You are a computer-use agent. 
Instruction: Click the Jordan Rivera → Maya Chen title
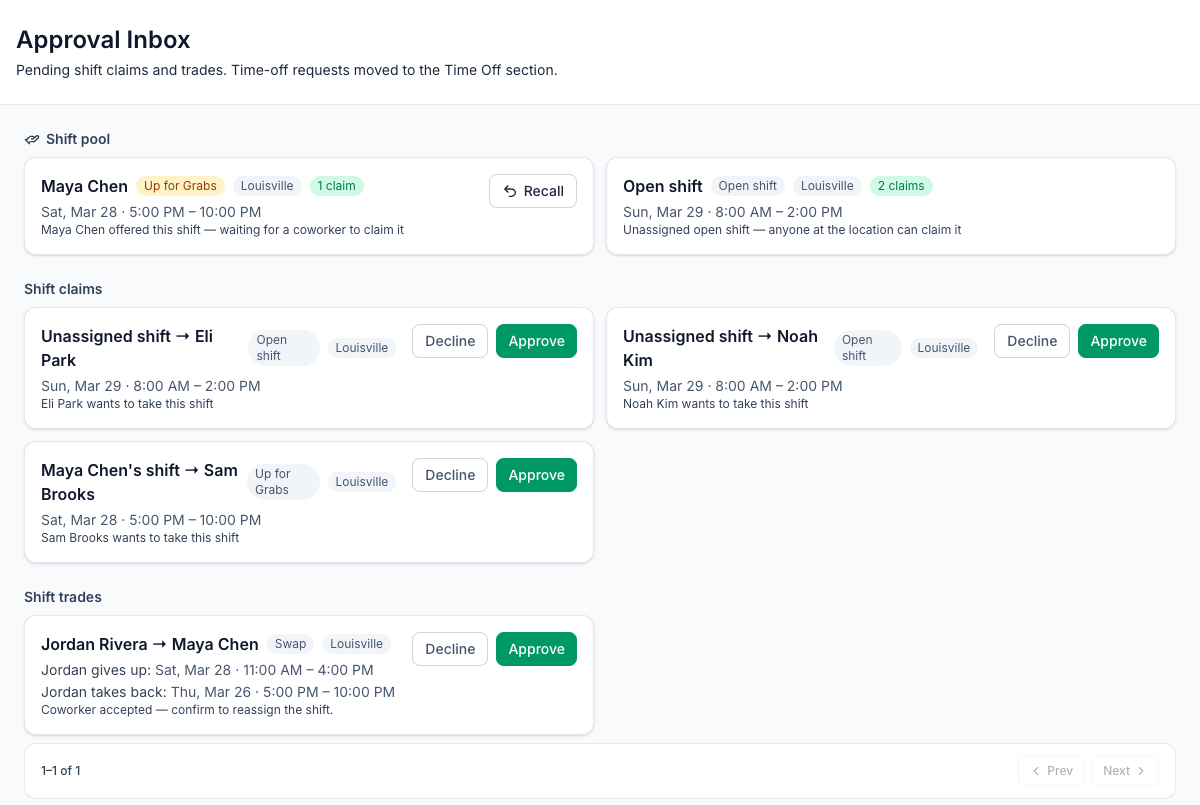[150, 644]
